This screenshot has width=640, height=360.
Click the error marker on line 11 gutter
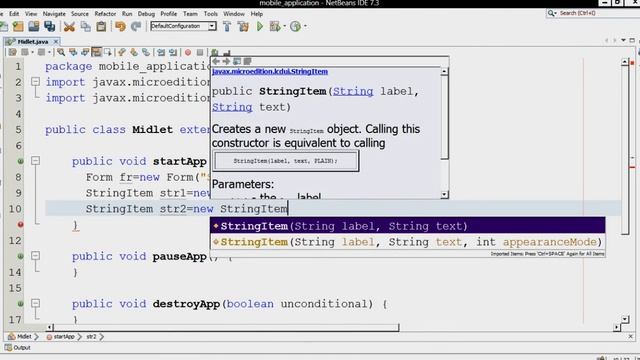tap(20, 224)
